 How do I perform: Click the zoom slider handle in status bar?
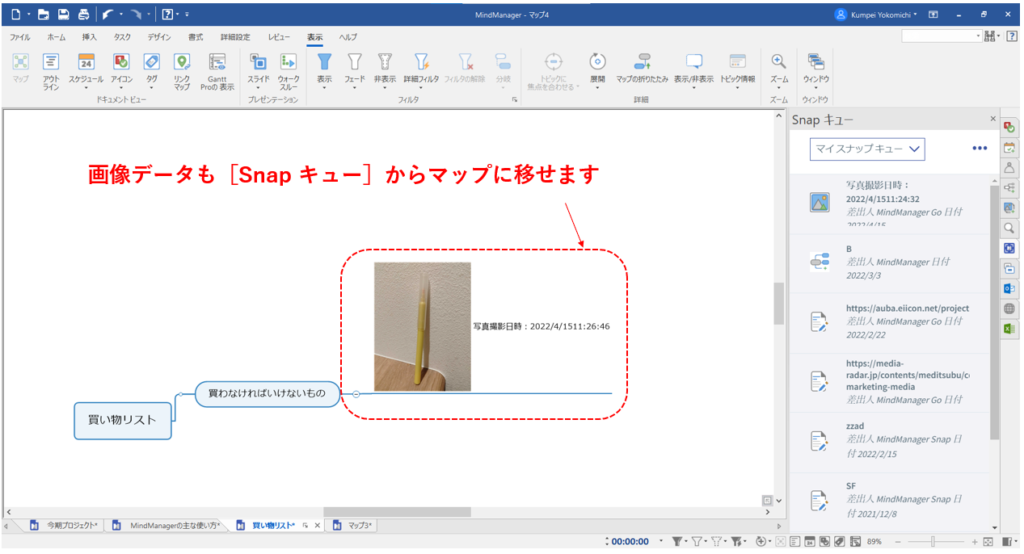(x=933, y=542)
